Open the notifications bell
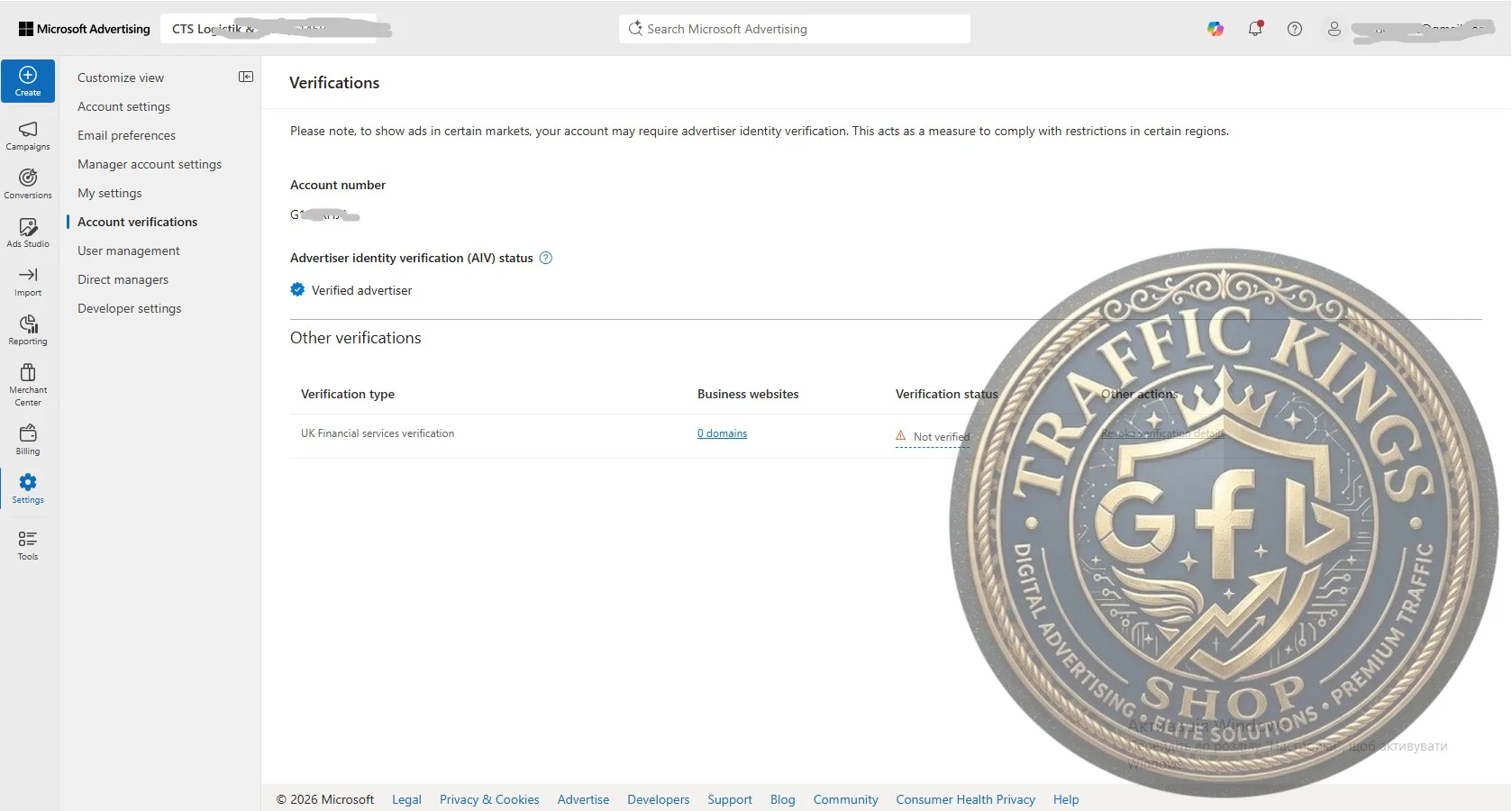This screenshot has height=811, width=1512. pos(1255,29)
